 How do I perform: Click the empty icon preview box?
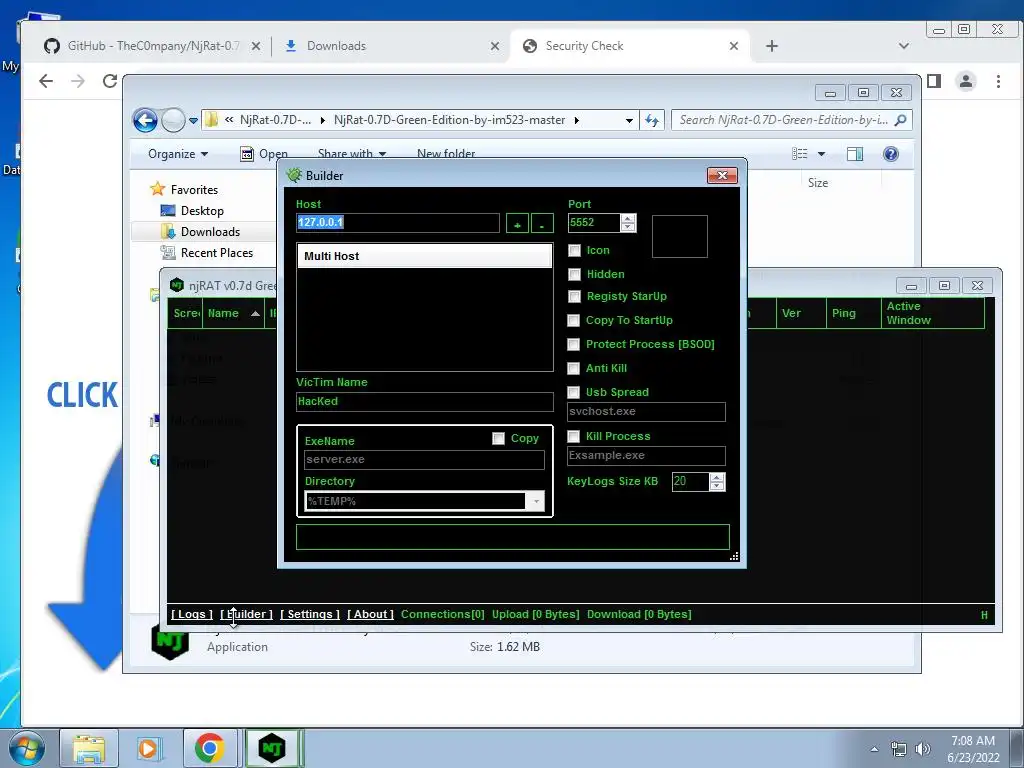tap(679, 236)
